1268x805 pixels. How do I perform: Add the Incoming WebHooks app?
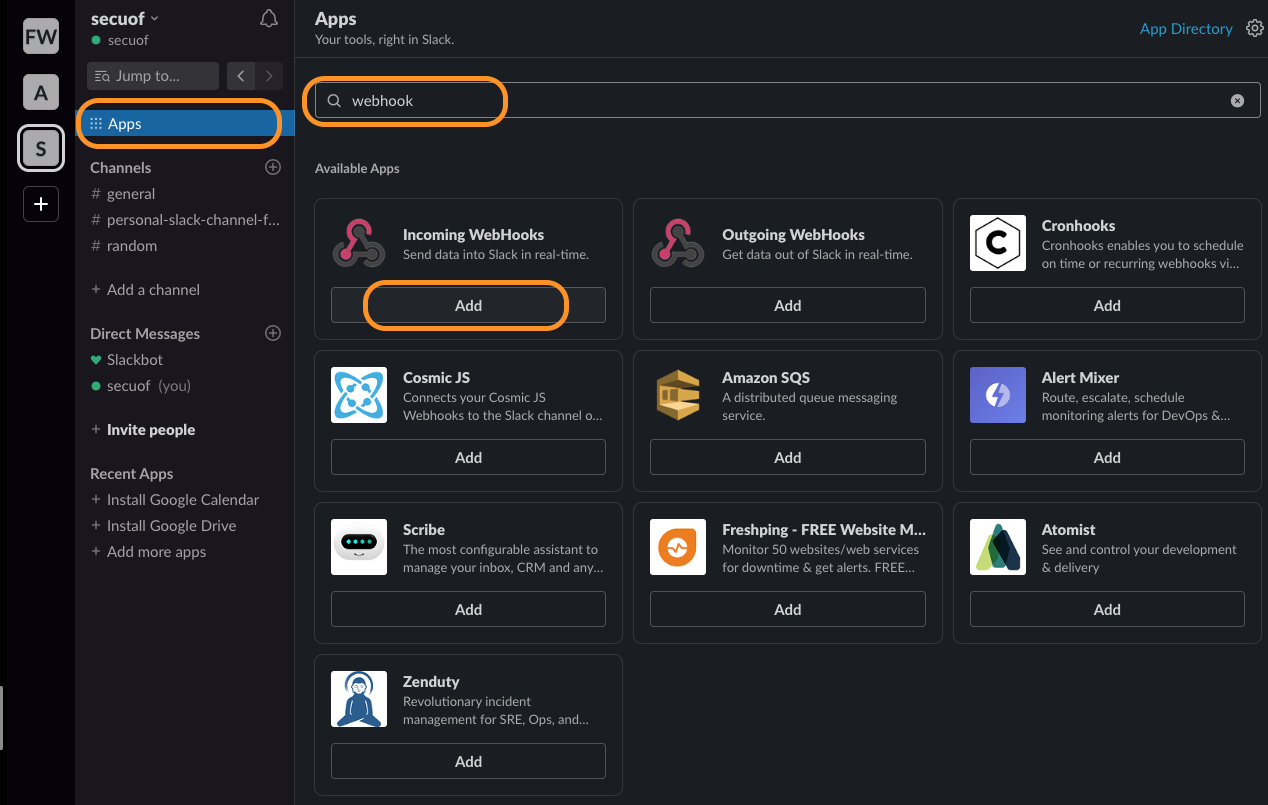[468, 305]
